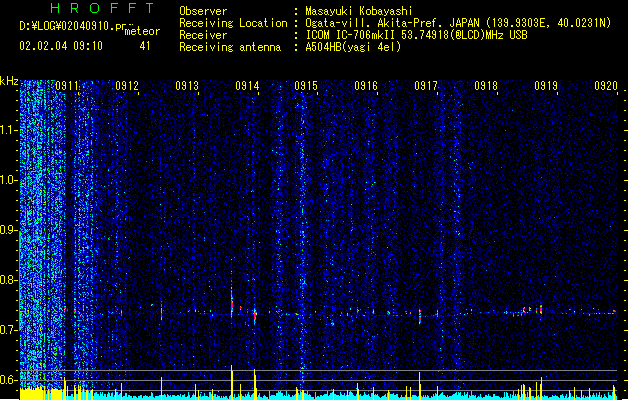Click the meteor count value 41
Image resolution: width=629 pixels, height=400 pixels.
145,46
